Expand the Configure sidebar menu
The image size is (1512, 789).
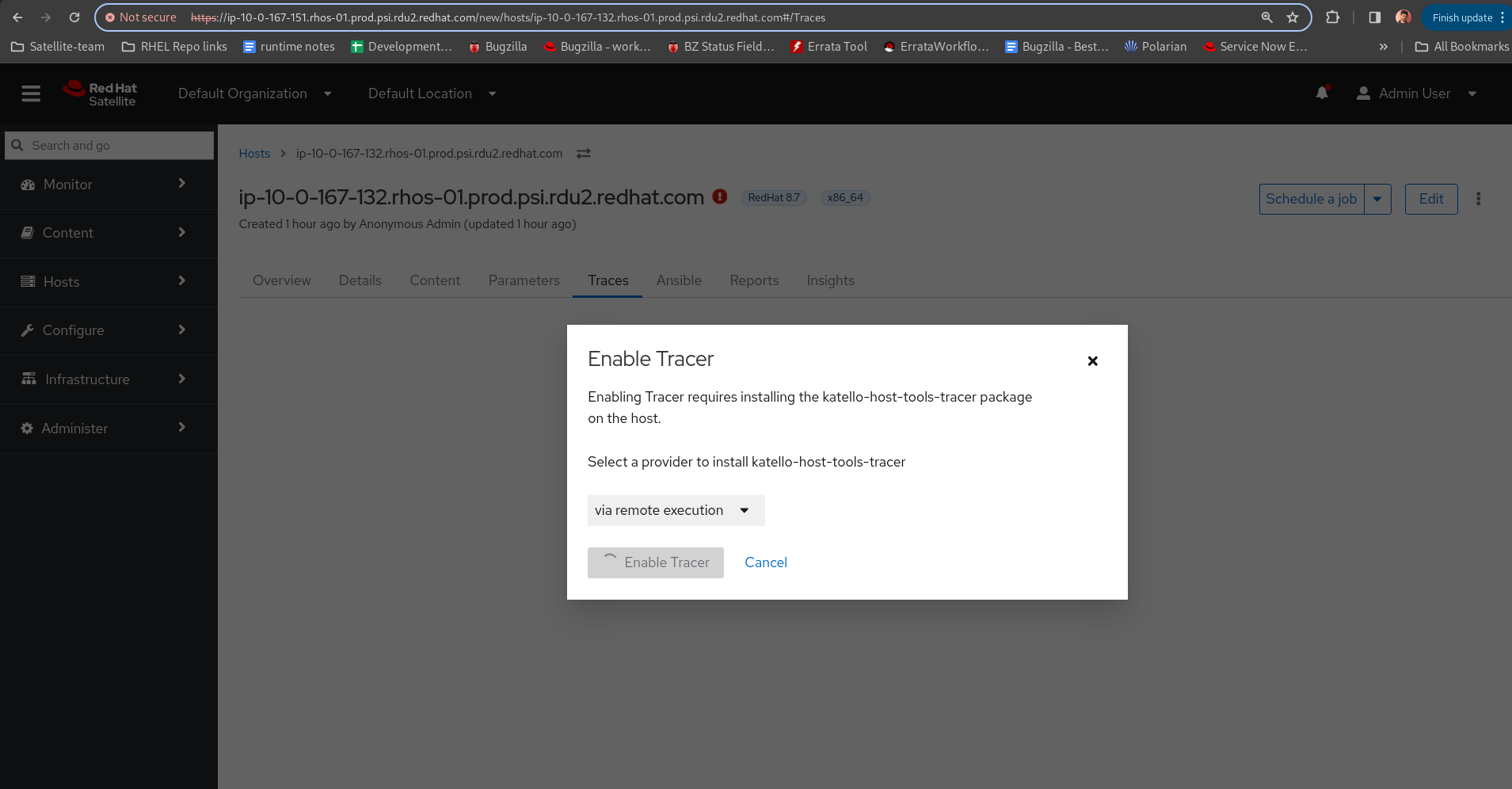(x=109, y=330)
